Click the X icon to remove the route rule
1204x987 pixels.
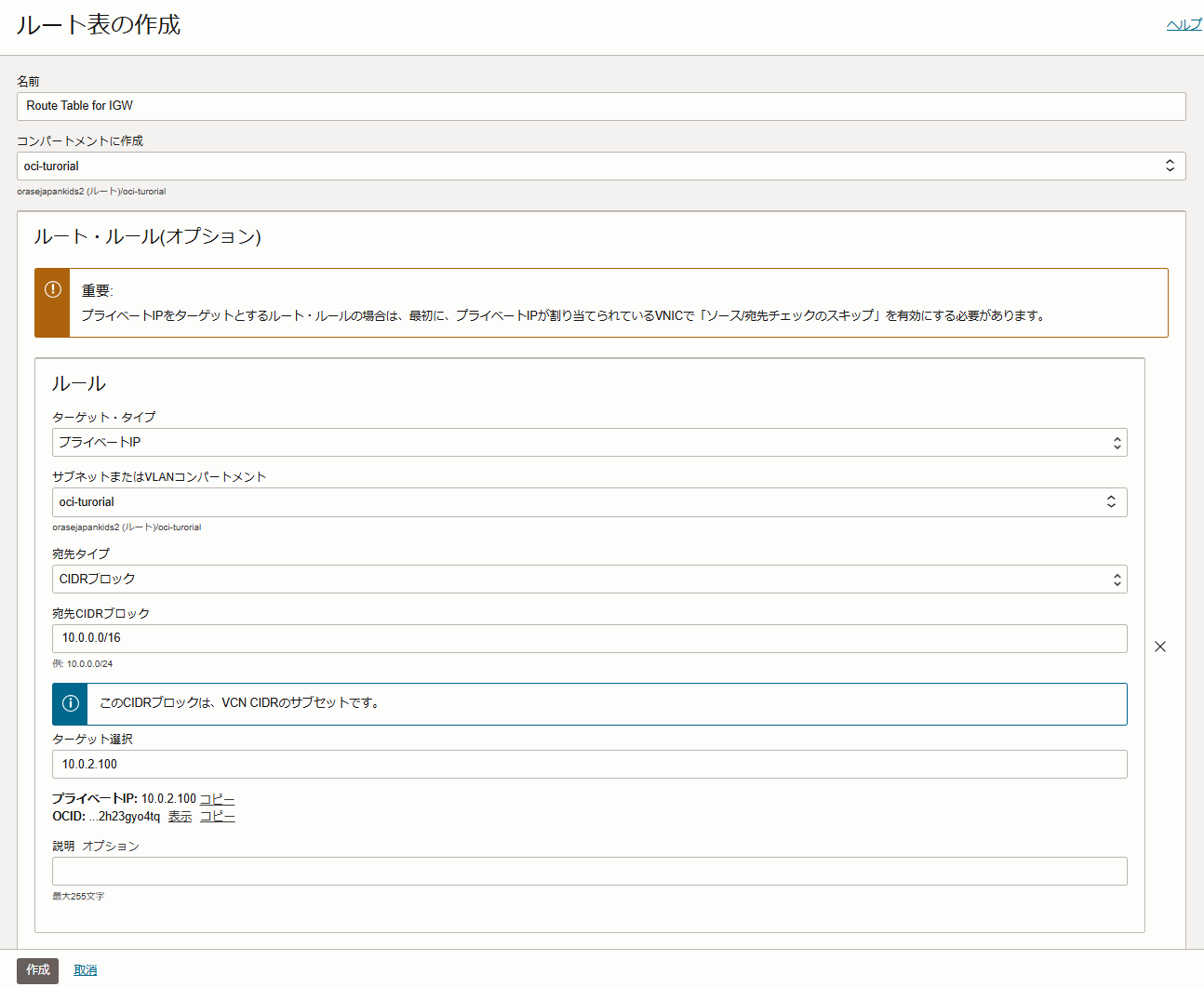click(x=1159, y=647)
